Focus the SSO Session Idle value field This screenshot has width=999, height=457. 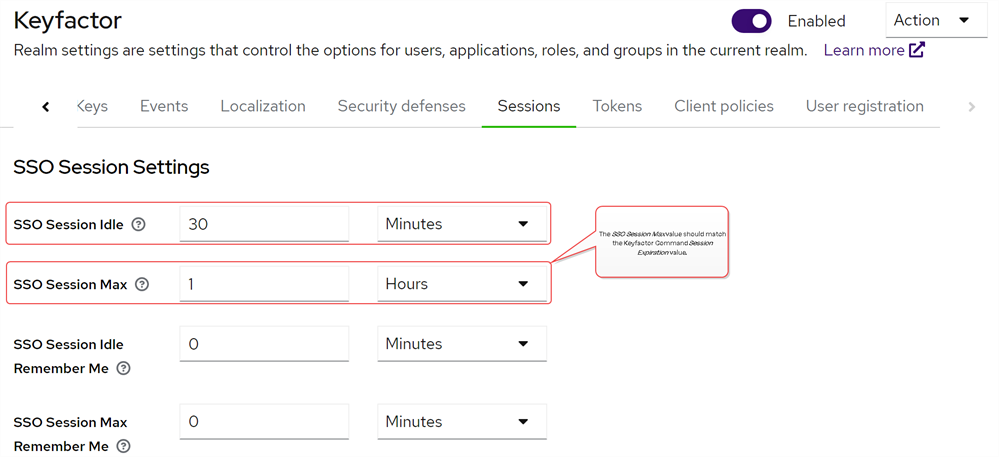click(264, 224)
